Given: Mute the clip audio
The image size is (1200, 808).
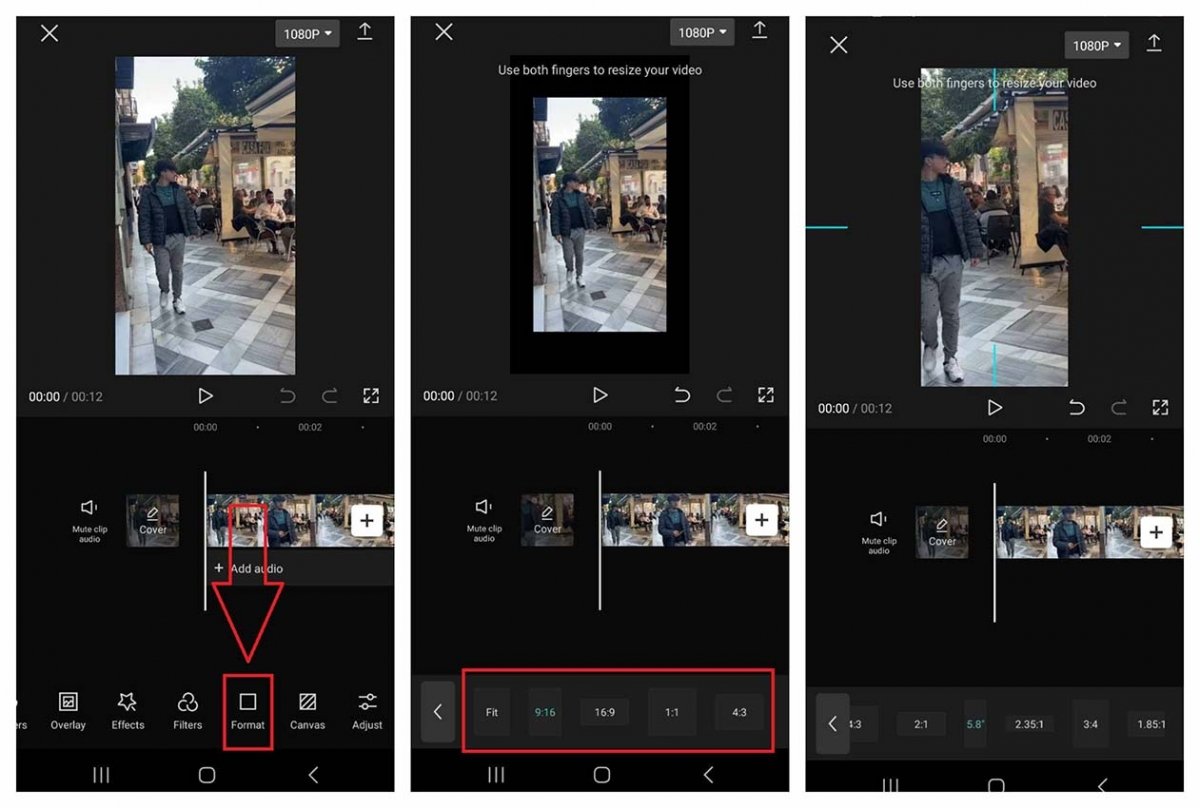Looking at the screenshot, I should (88, 520).
